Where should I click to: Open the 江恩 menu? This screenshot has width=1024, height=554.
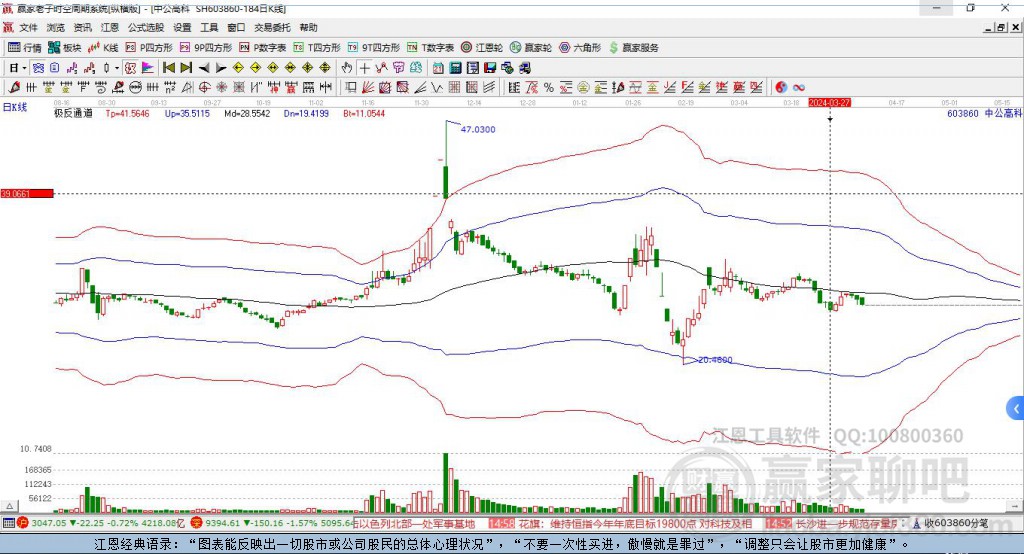pyautogui.click(x=110, y=27)
